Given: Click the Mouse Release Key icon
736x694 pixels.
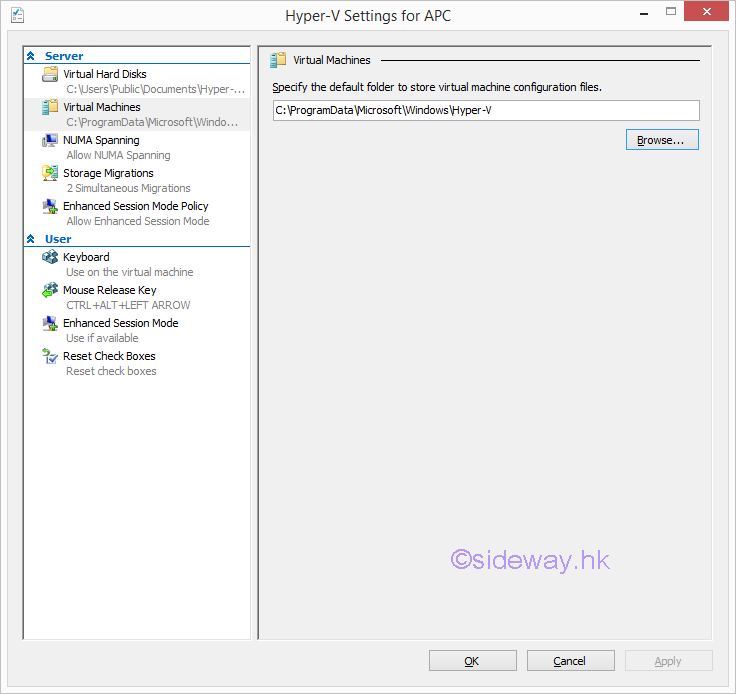Looking at the screenshot, I should 50,291.
